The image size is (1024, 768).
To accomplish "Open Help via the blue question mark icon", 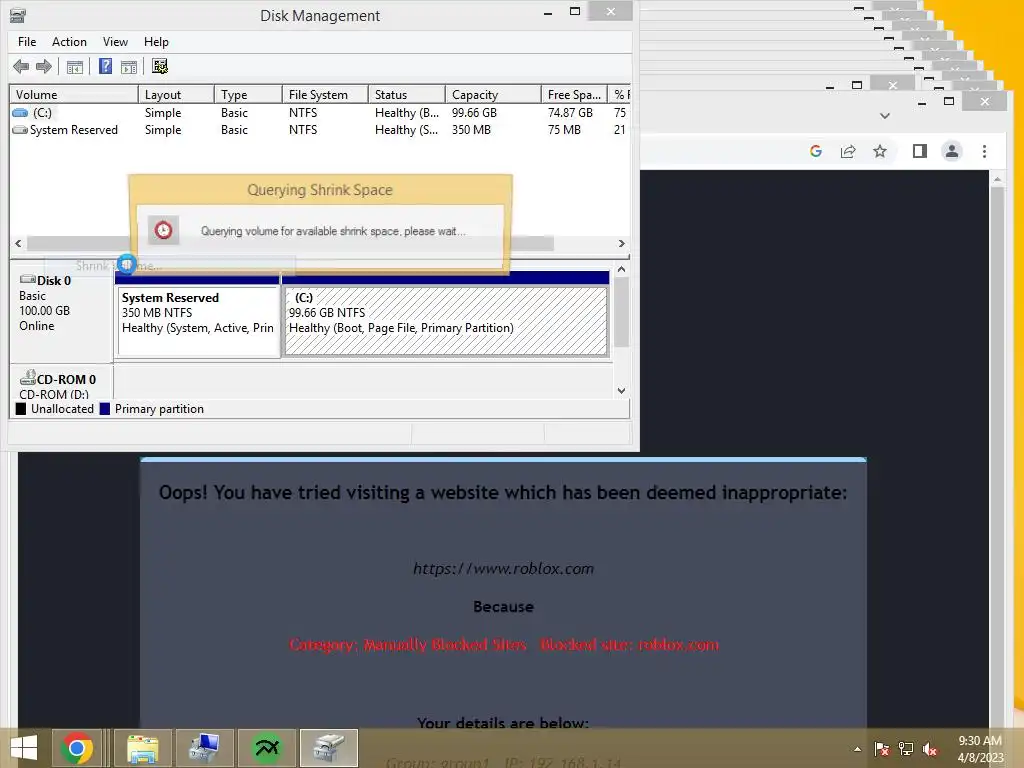I will point(105,66).
